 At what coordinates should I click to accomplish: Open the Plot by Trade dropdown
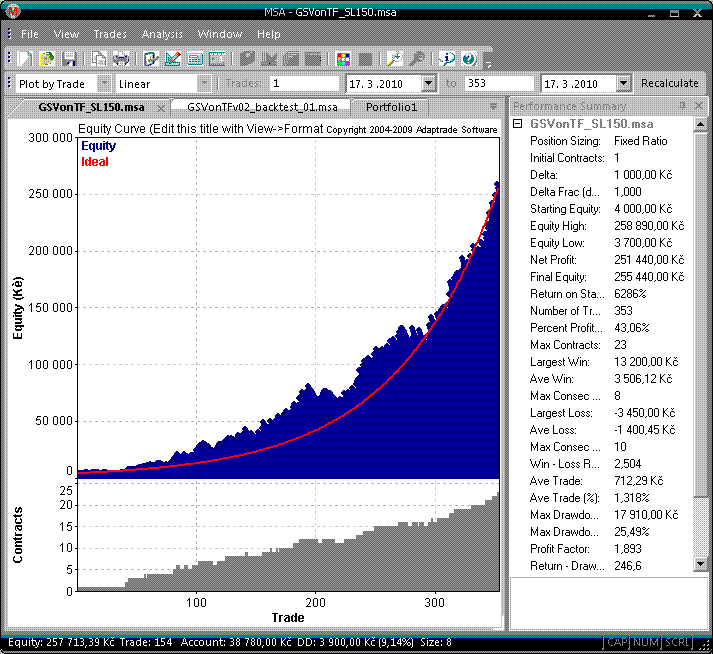104,84
